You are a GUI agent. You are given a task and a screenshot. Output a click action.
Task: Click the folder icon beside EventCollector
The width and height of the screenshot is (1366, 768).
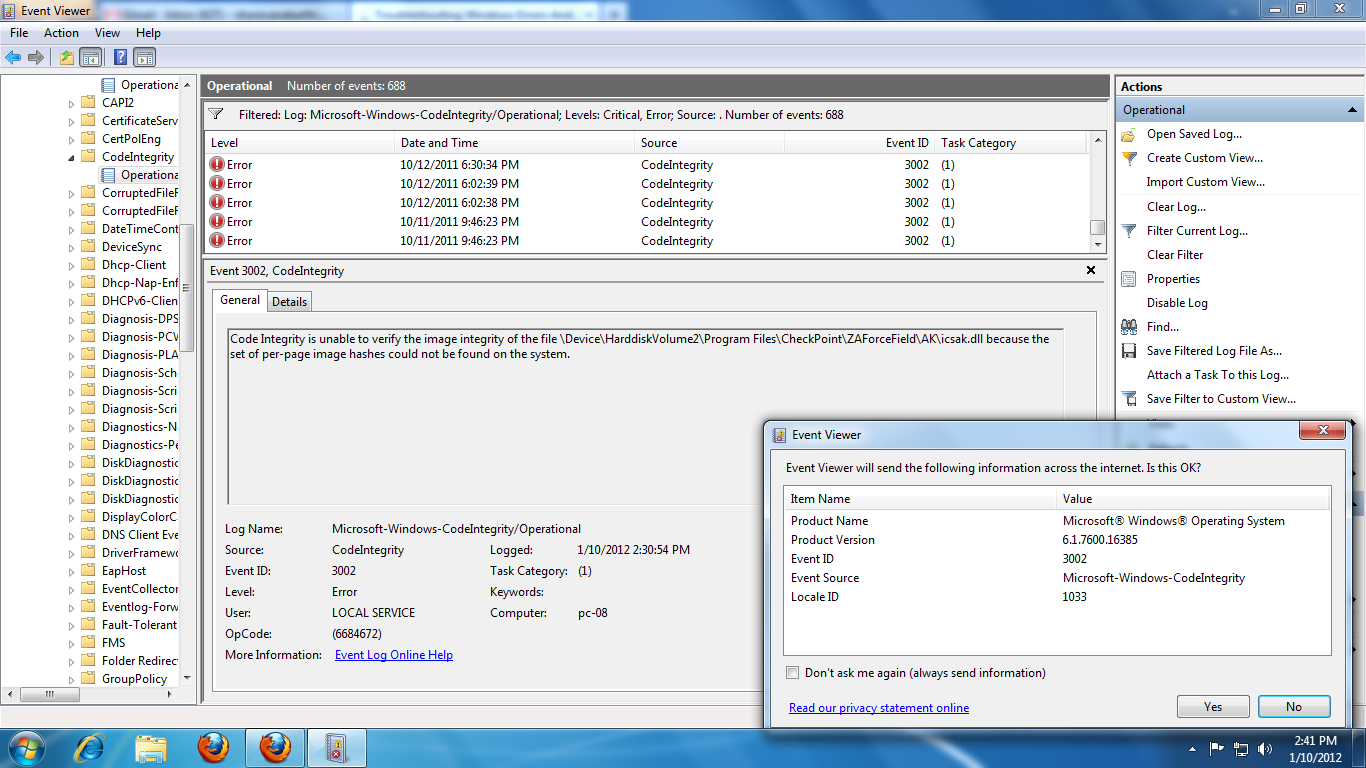click(x=88, y=589)
